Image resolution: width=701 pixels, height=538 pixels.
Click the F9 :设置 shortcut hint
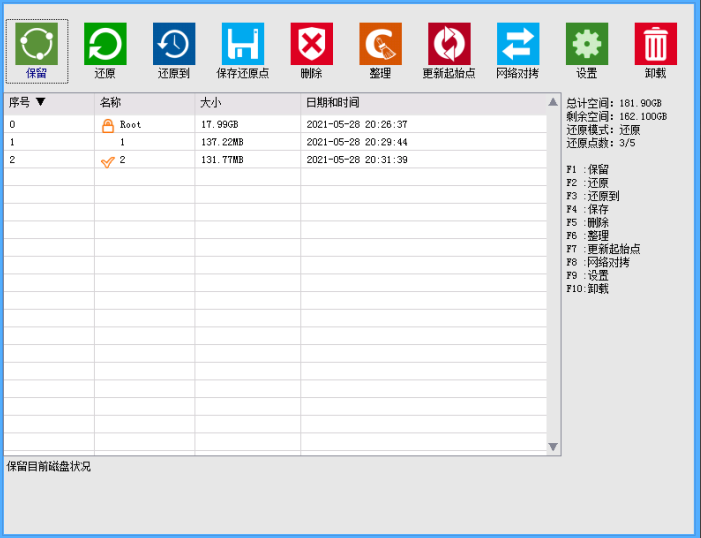point(587,275)
